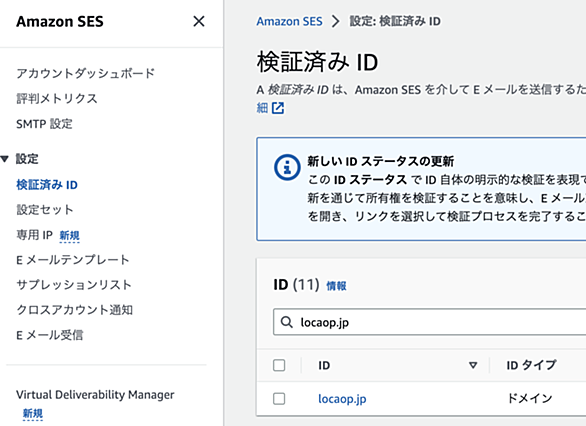This screenshot has height=426, width=586.
Task: Click the ドメイン cell
Action: pos(530,398)
